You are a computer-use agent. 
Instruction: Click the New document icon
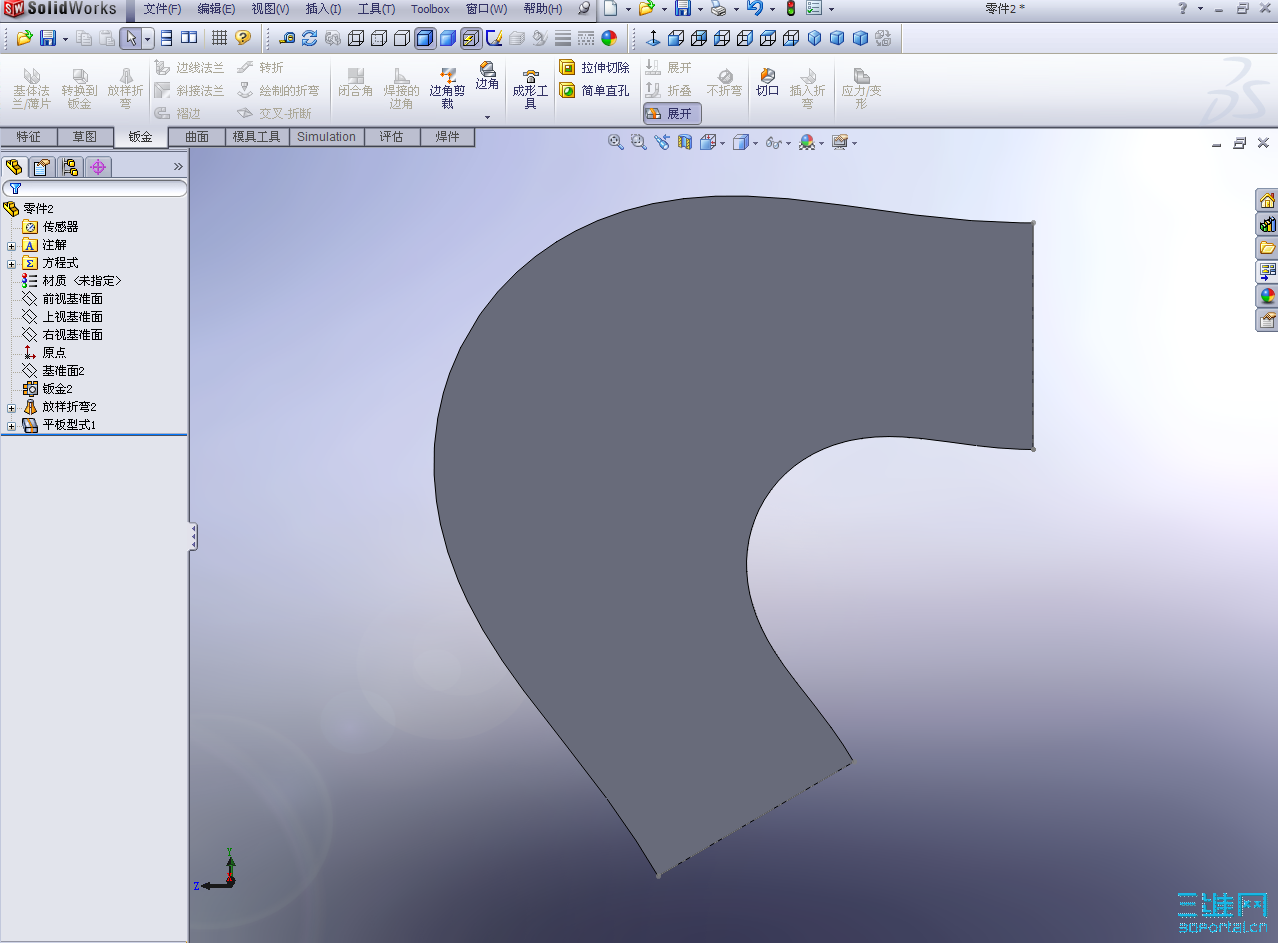pyautogui.click(x=610, y=8)
